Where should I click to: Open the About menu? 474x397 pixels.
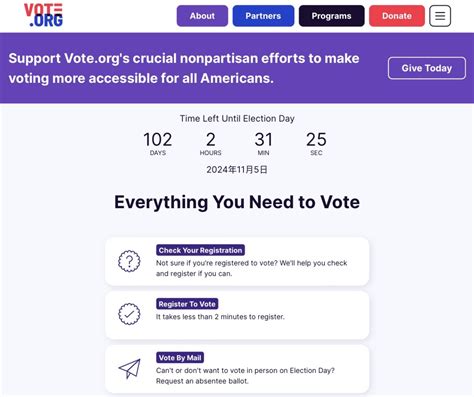point(202,16)
